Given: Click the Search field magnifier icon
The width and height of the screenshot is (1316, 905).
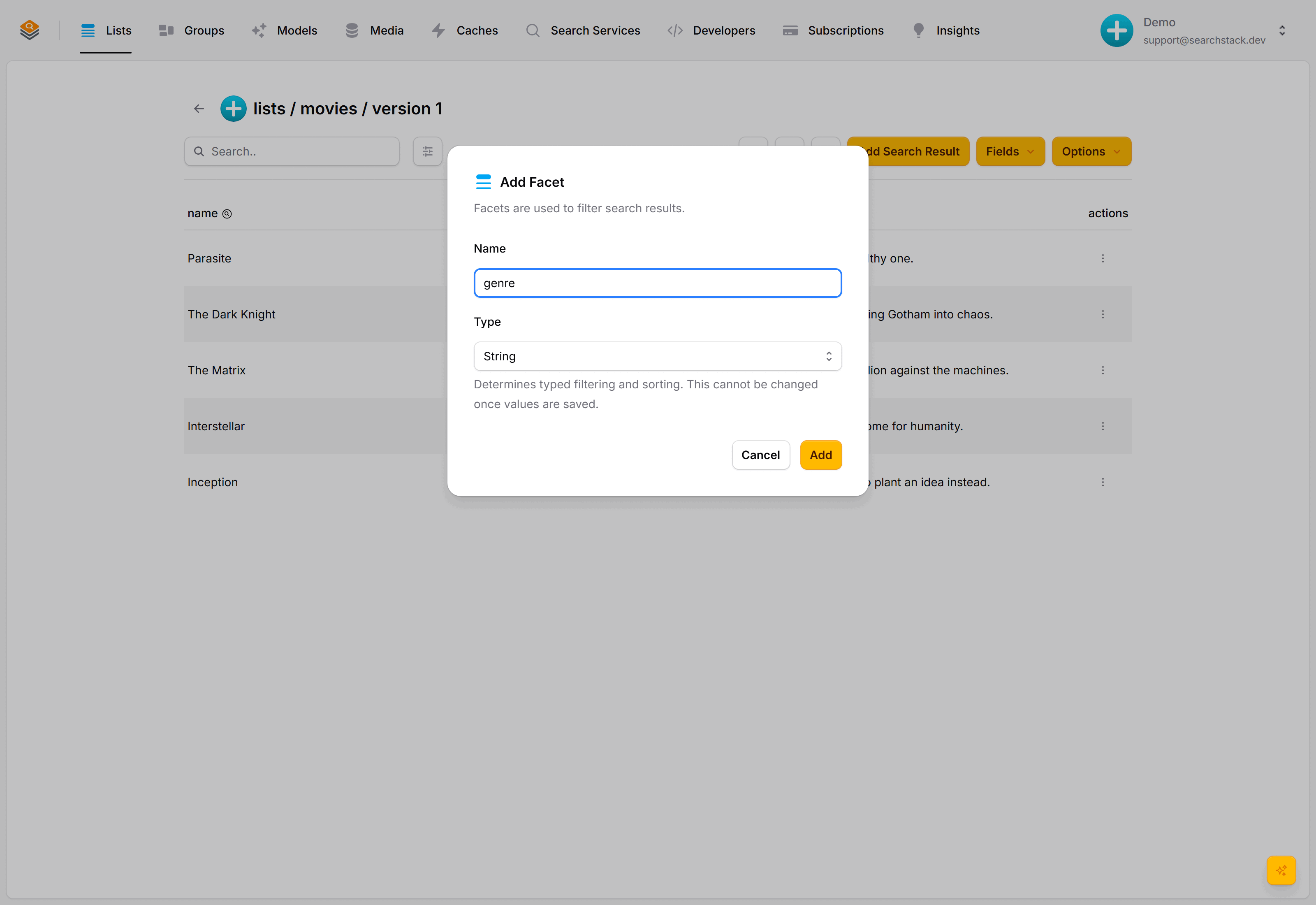Looking at the screenshot, I should pos(199,151).
